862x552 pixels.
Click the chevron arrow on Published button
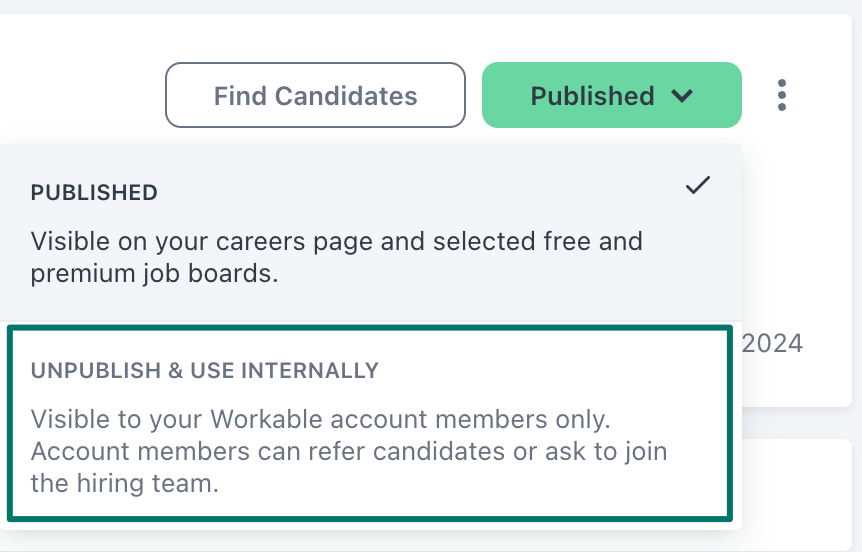click(682, 96)
